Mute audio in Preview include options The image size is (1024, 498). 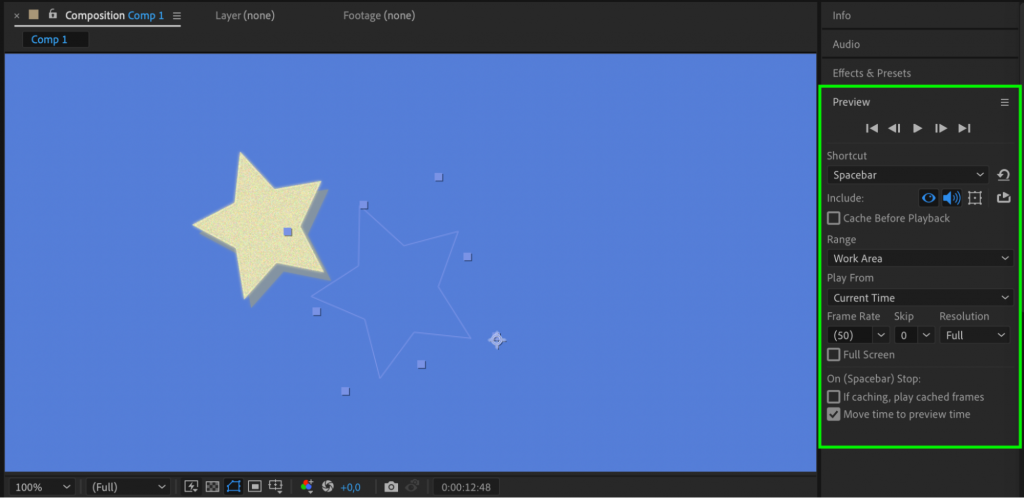951,198
